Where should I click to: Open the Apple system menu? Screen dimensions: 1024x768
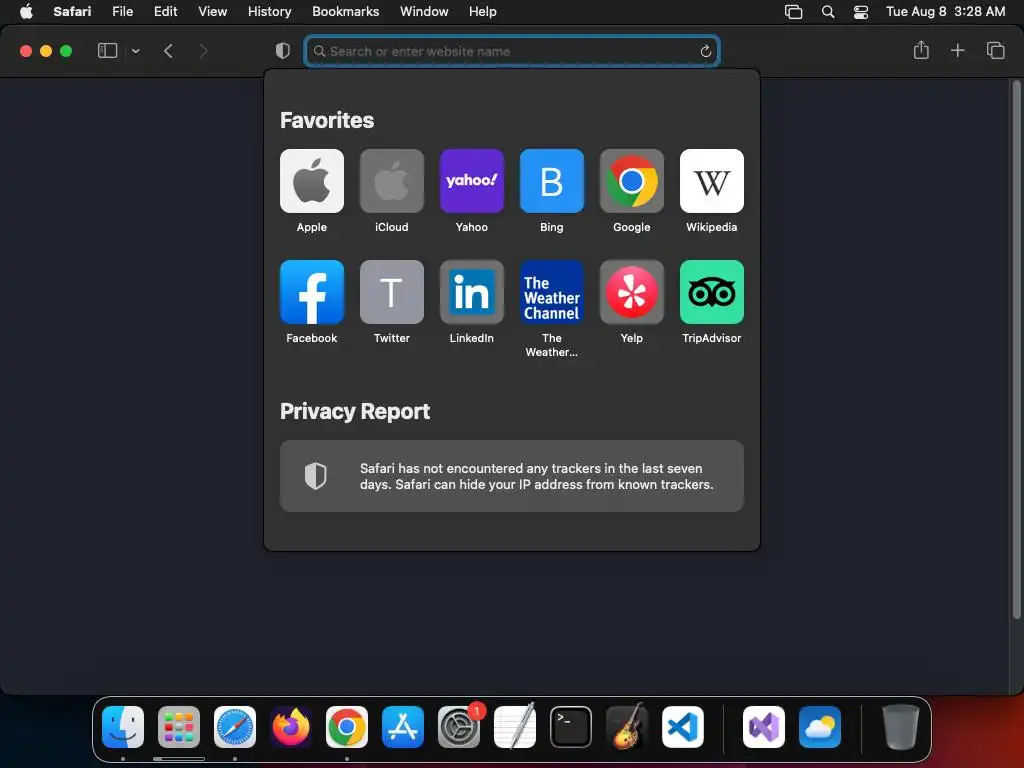coord(26,12)
